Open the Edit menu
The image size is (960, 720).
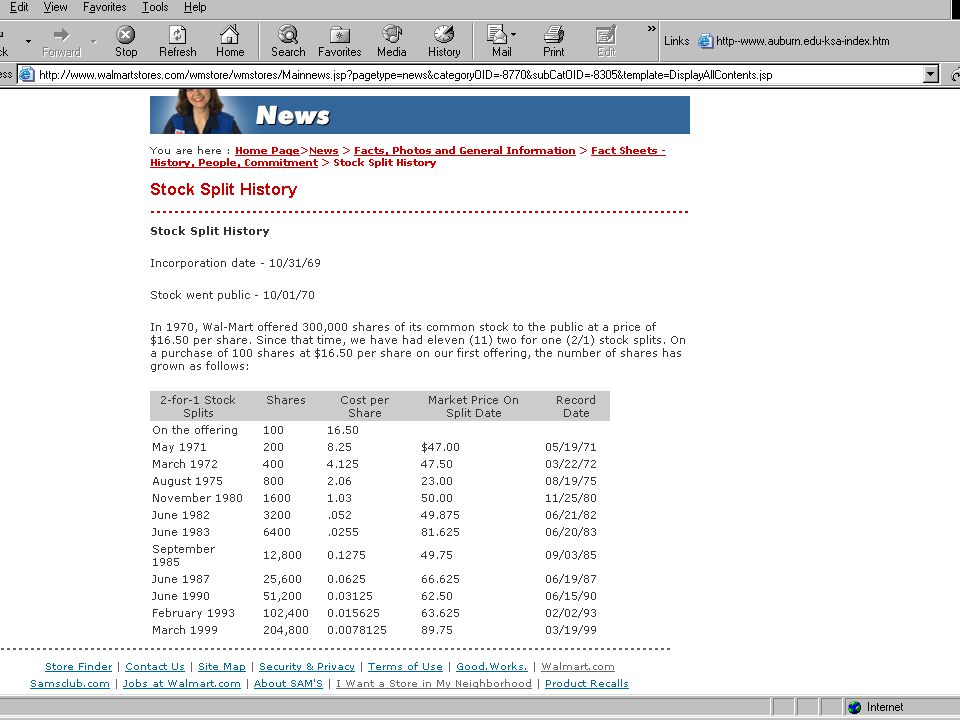click(19, 7)
